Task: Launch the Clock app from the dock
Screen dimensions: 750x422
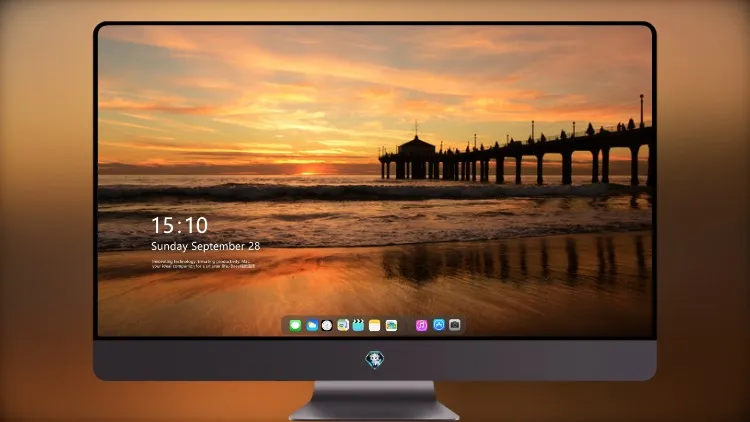Action: 327,325
